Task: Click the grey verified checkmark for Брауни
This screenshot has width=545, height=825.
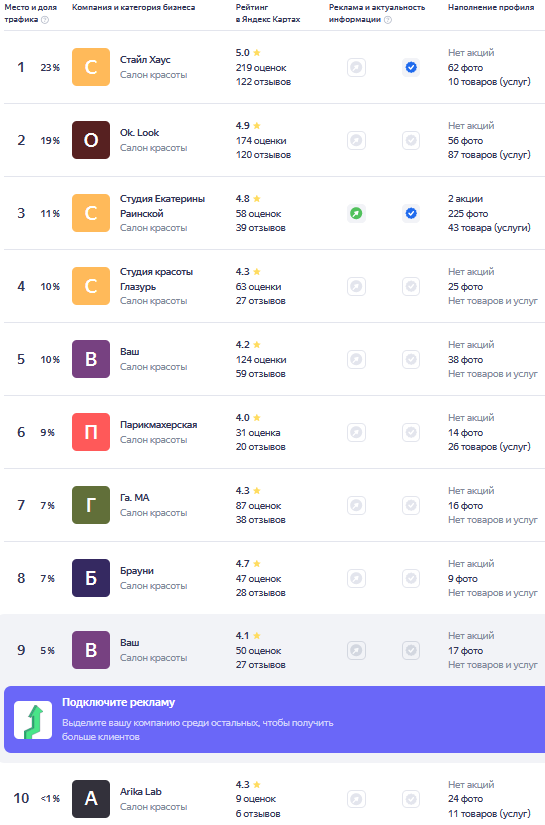Action: pos(411,578)
